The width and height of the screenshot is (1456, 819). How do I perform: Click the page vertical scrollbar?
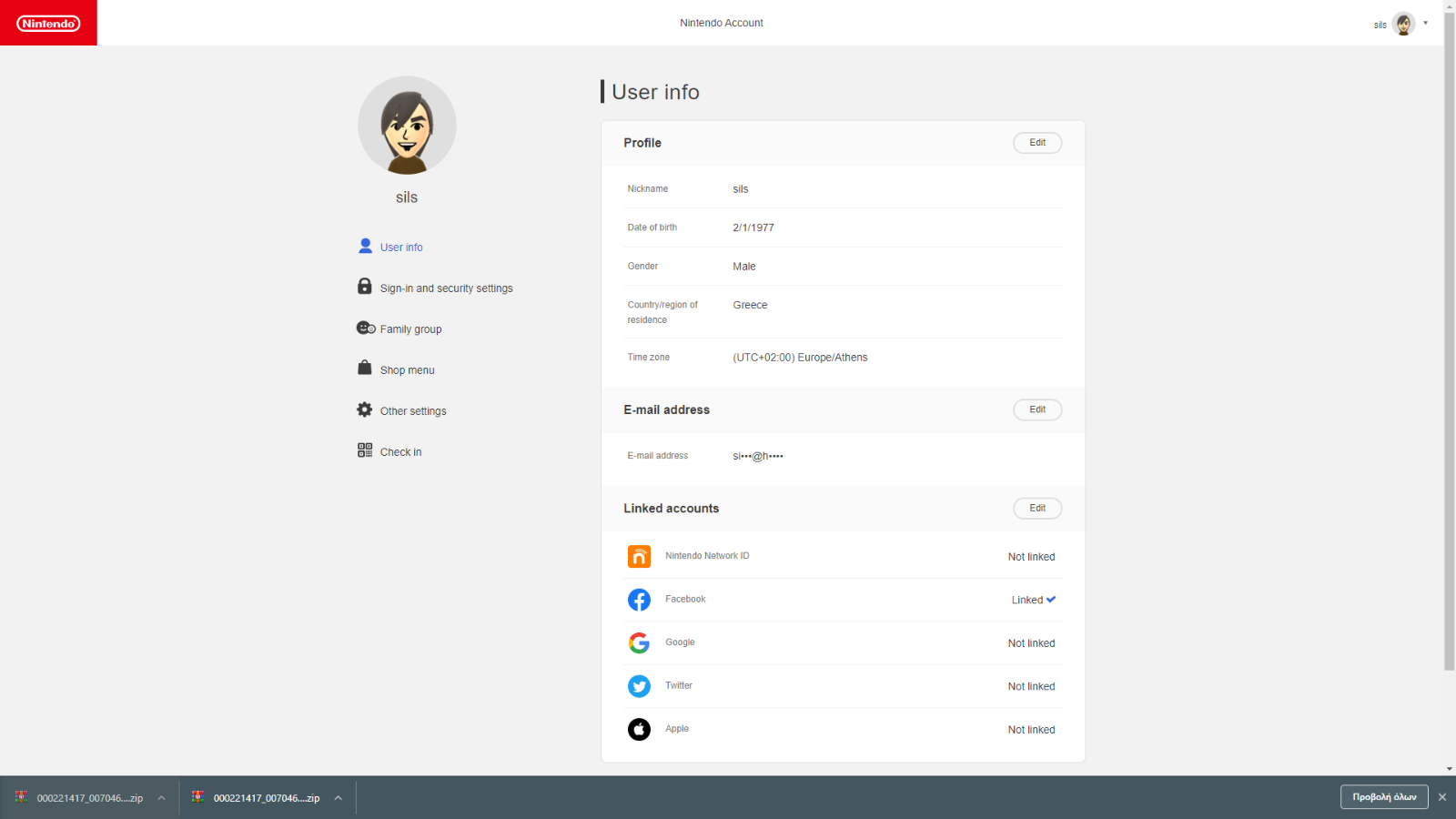pos(1450,341)
